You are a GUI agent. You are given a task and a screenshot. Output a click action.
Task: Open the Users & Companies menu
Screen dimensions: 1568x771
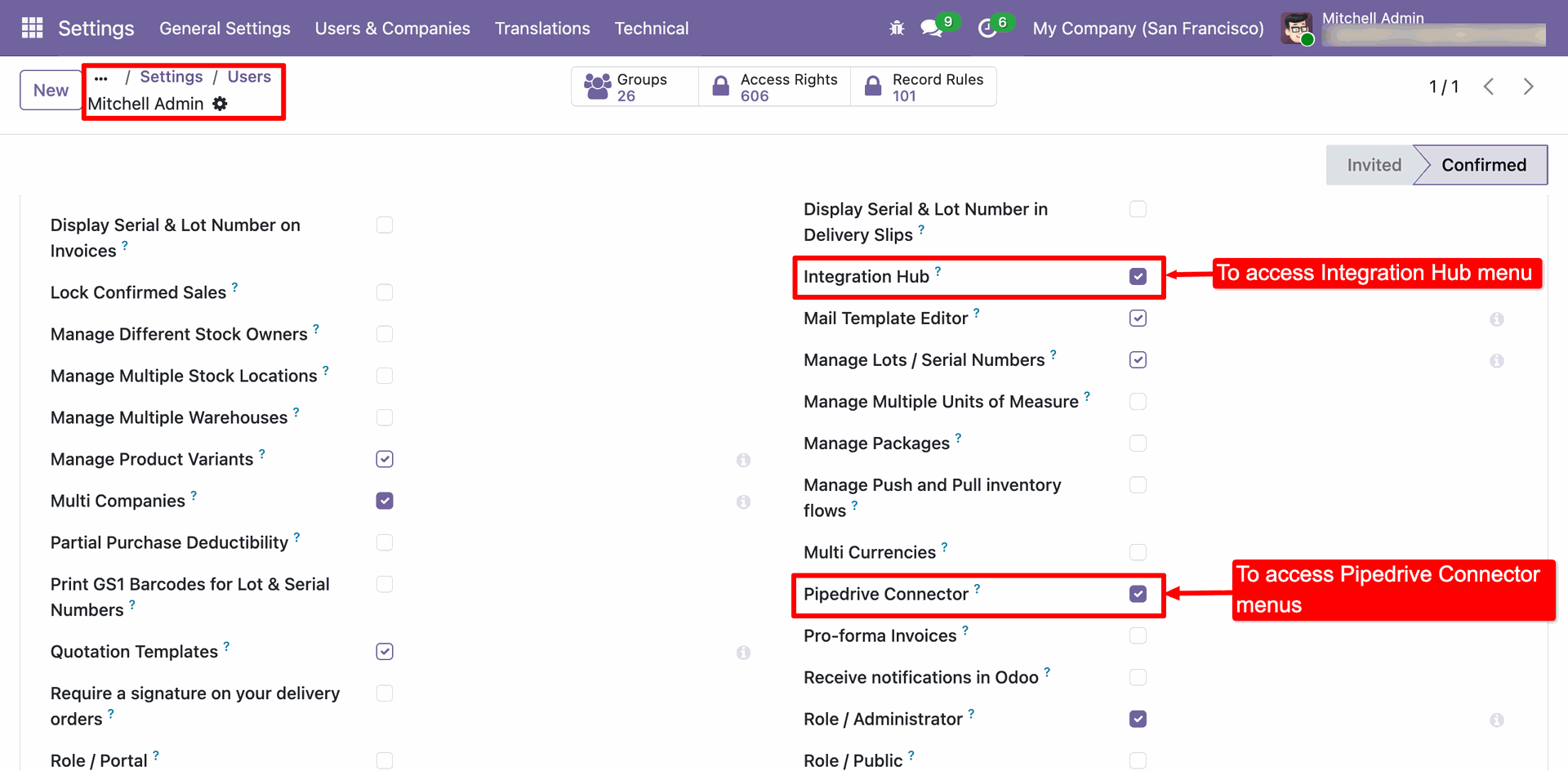click(x=393, y=29)
